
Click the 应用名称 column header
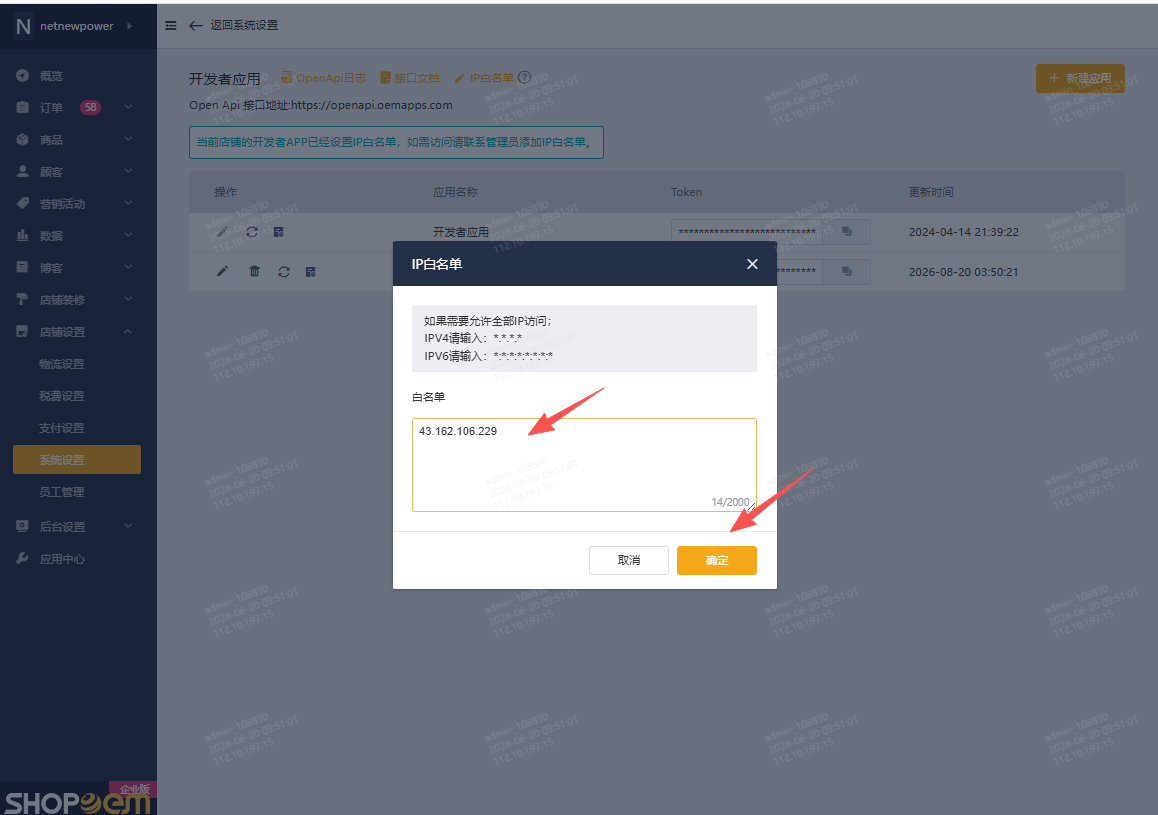pos(455,192)
